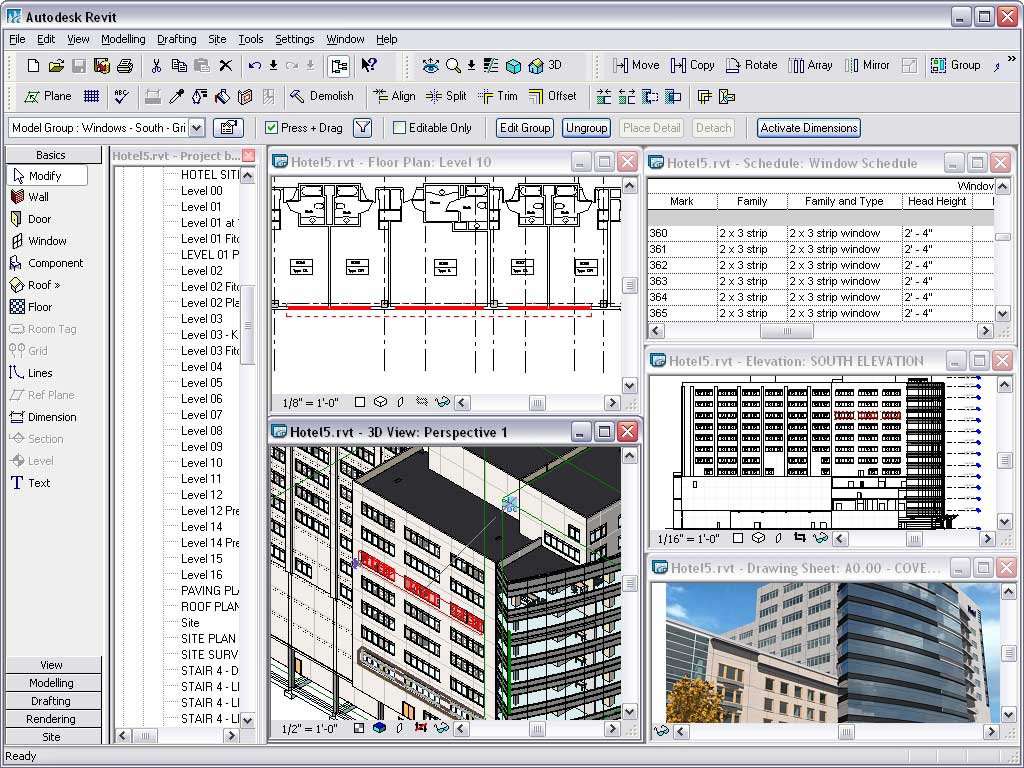Enable the Editable Only checkbox
This screenshot has height=768, width=1024.
pyautogui.click(x=400, y=128)
